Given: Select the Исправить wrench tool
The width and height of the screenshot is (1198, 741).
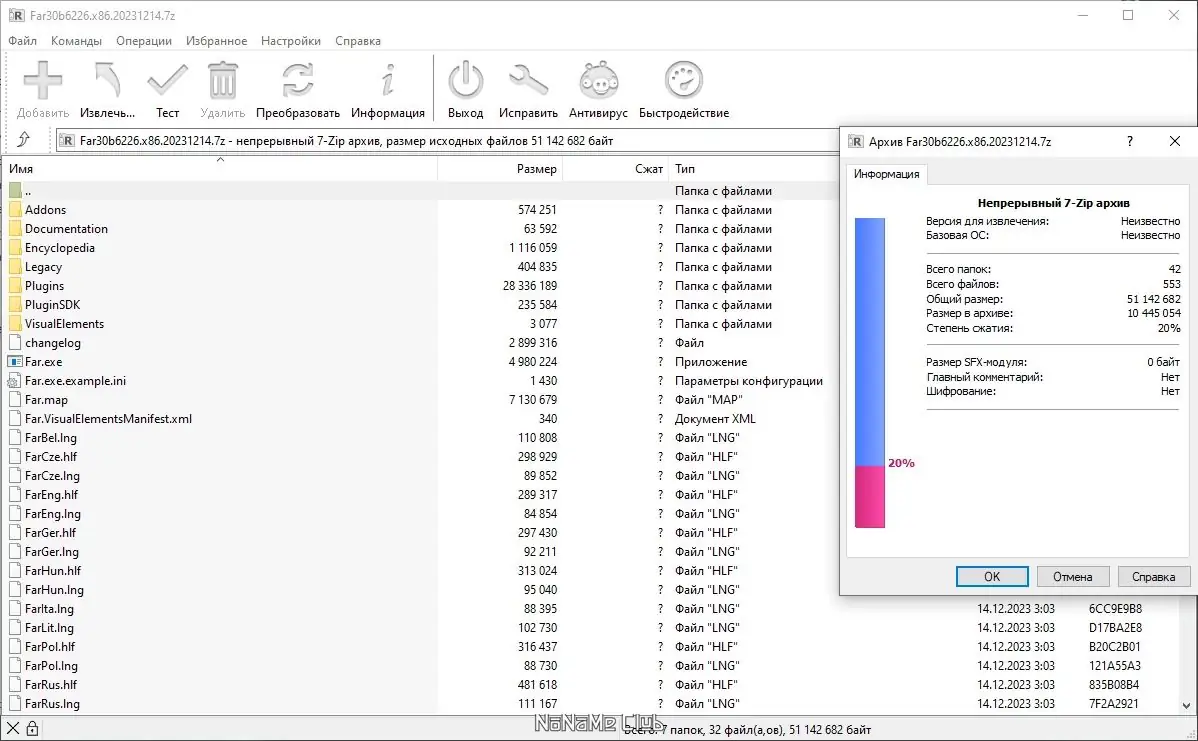Looking at the screenshot, I should pos(528,81).
